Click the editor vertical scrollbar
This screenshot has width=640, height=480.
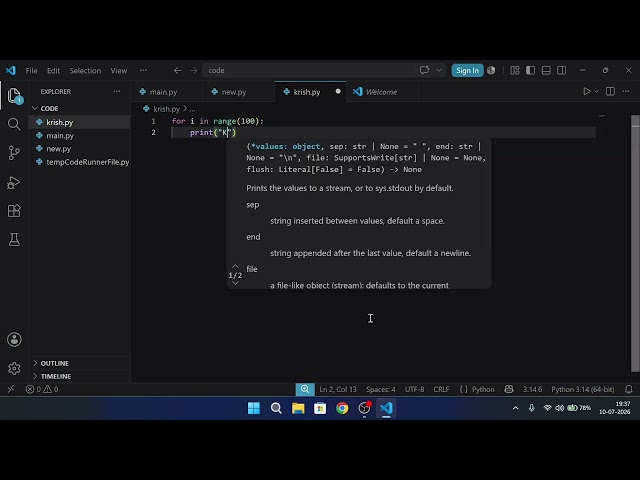click(635, 243)
